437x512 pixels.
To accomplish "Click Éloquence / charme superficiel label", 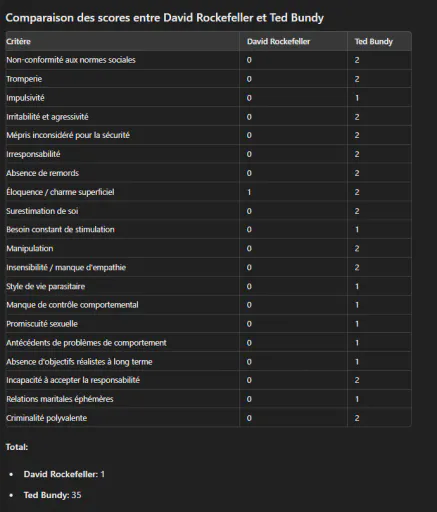I will click(x=60, y=192).
